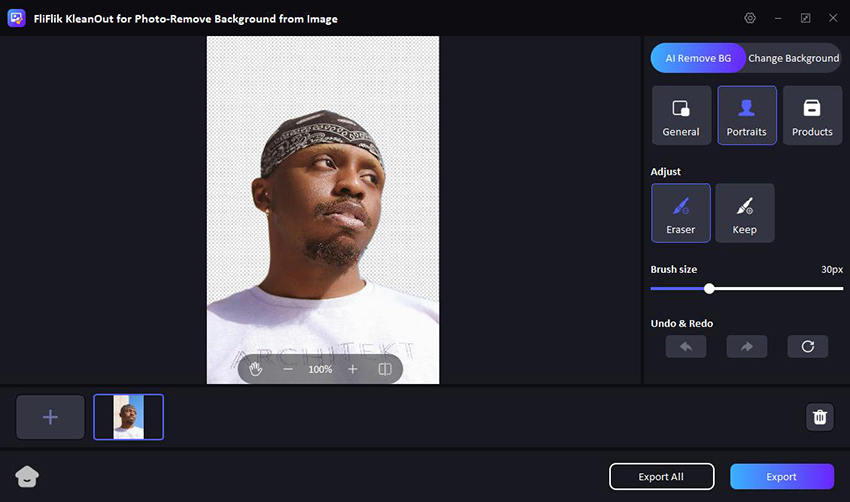Select the Eraser brush mode
This screenshot has height=502, width=850.
coord(681,213)
